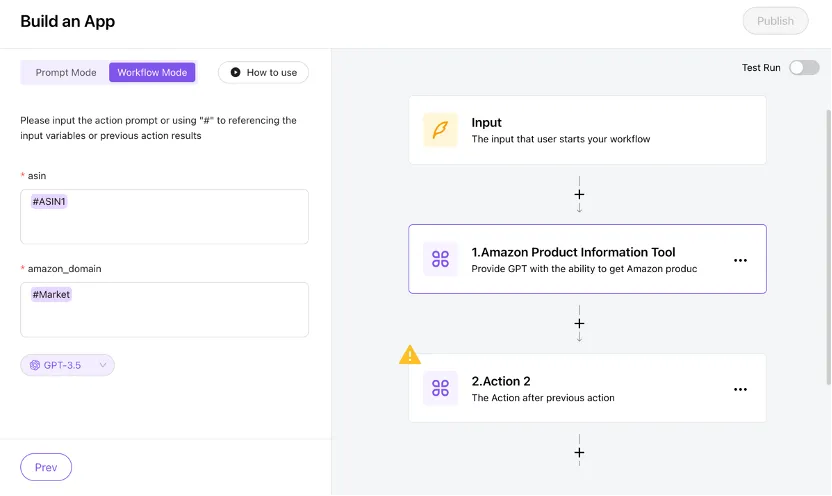Go back with the Prev button

click(46, 467)
